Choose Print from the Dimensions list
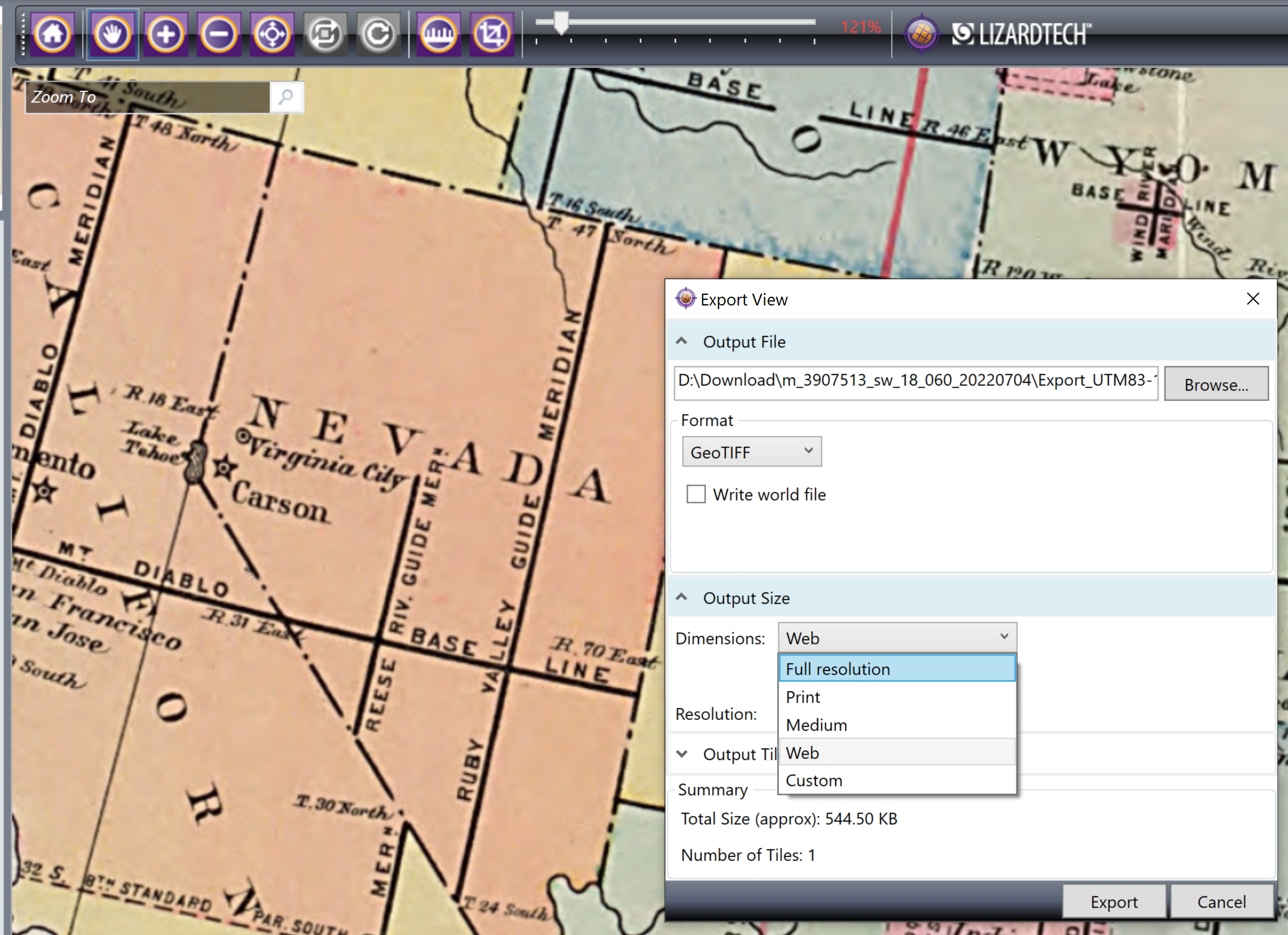This screenshot has width=1288, height=935. [897, 697]
